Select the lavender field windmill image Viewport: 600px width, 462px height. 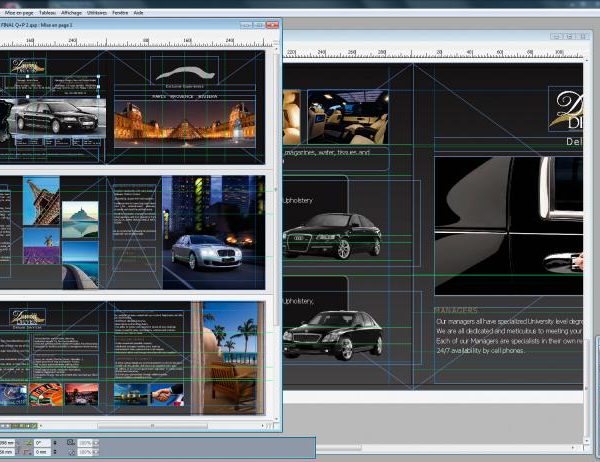point(41,246)
